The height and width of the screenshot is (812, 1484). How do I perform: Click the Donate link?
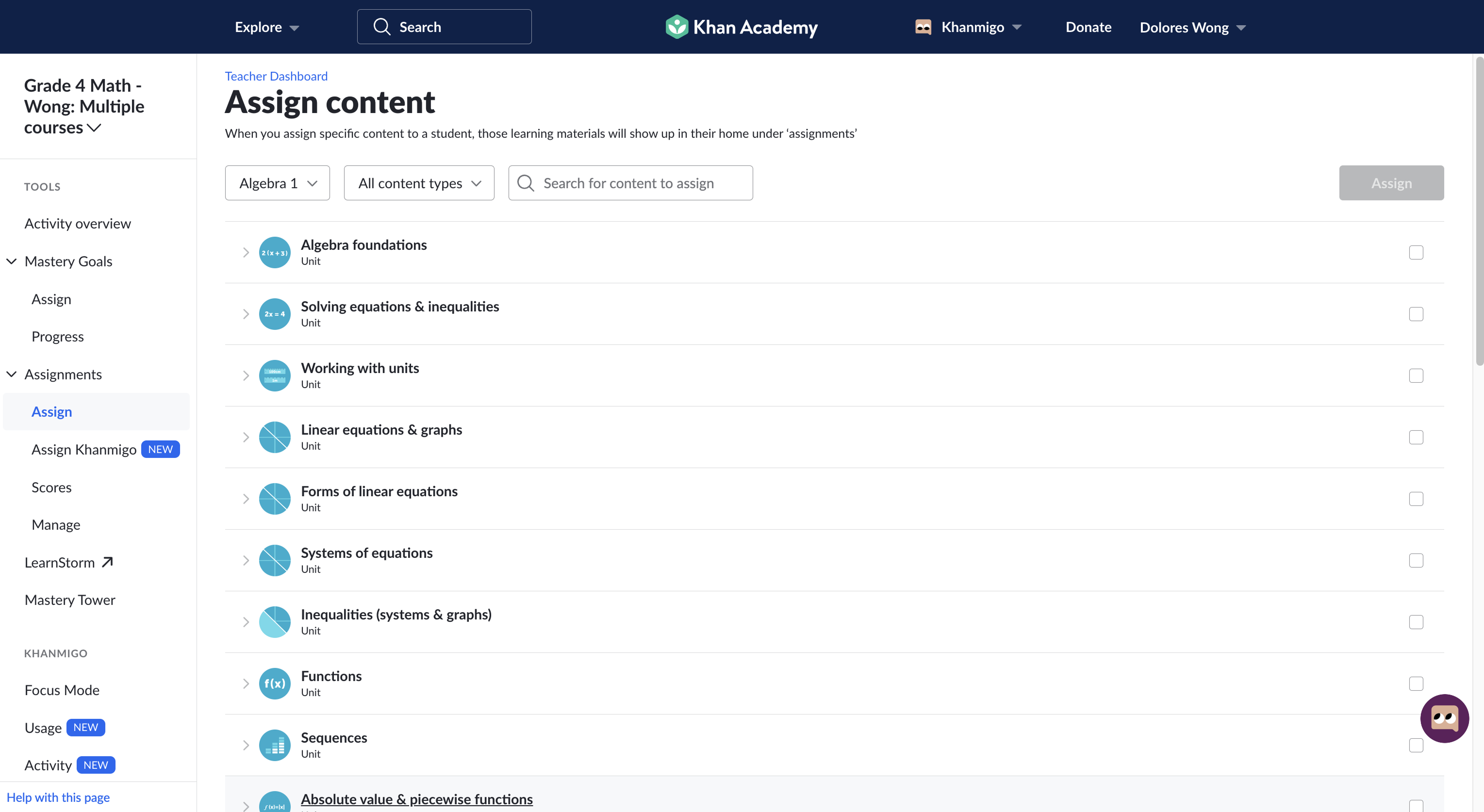click(1088, 27)
